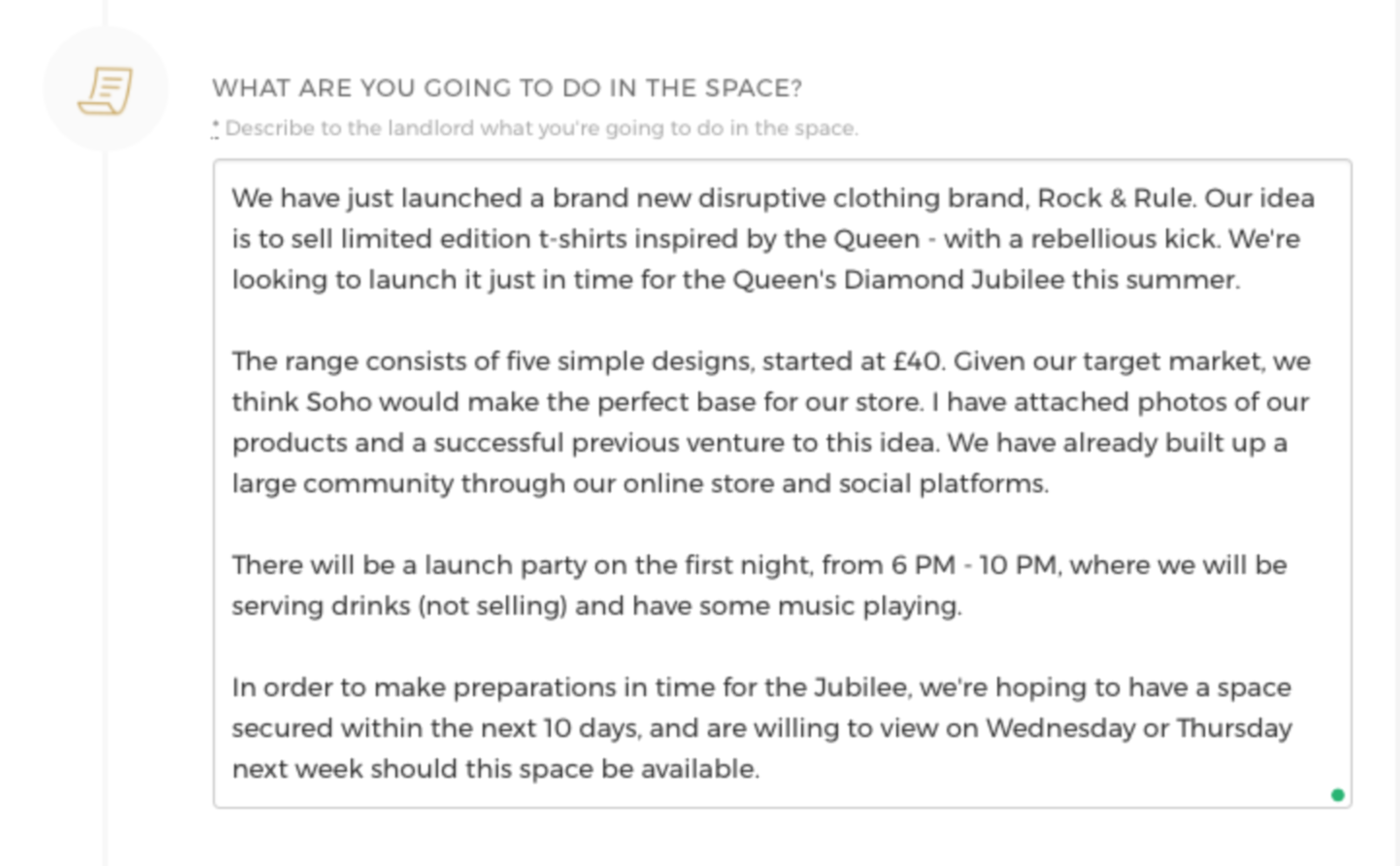This screenshot has width=1400, height=866.
Task: Place cursor after 'should this space be available.'
Action: click(x=761, y=768)
